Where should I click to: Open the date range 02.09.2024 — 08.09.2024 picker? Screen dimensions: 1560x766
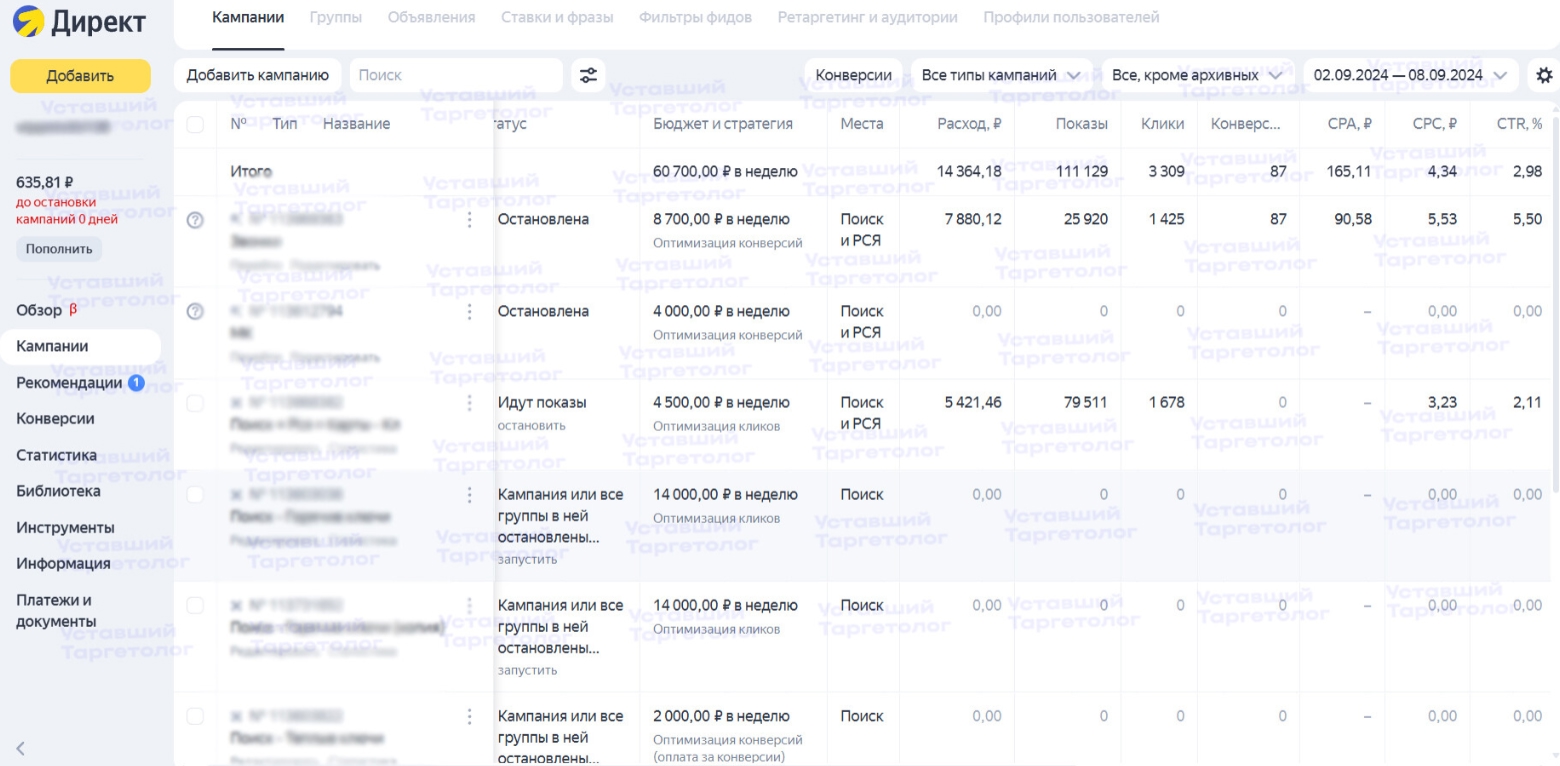pos(1410,75)
